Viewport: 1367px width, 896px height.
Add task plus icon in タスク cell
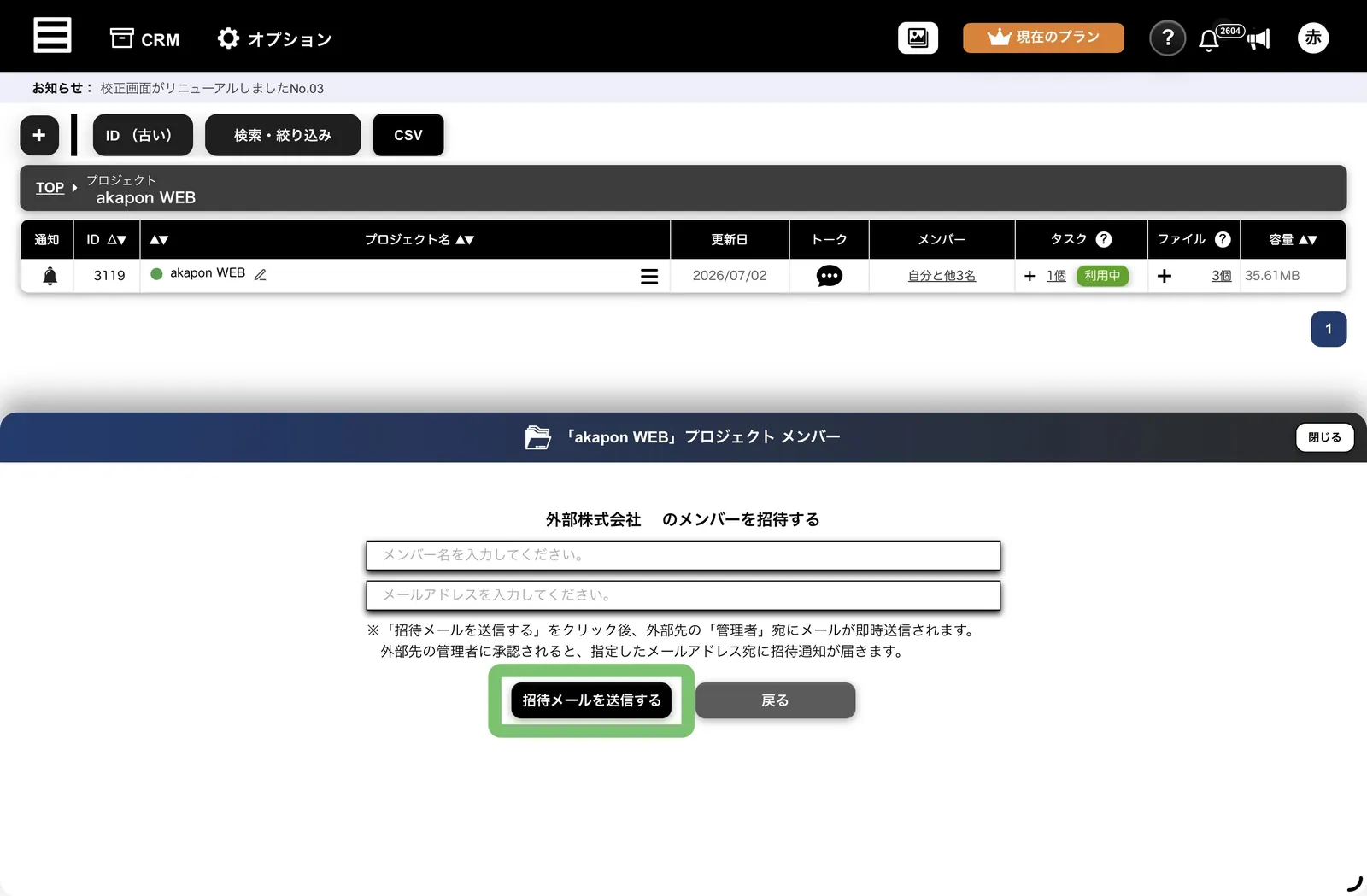[1030, 276]
